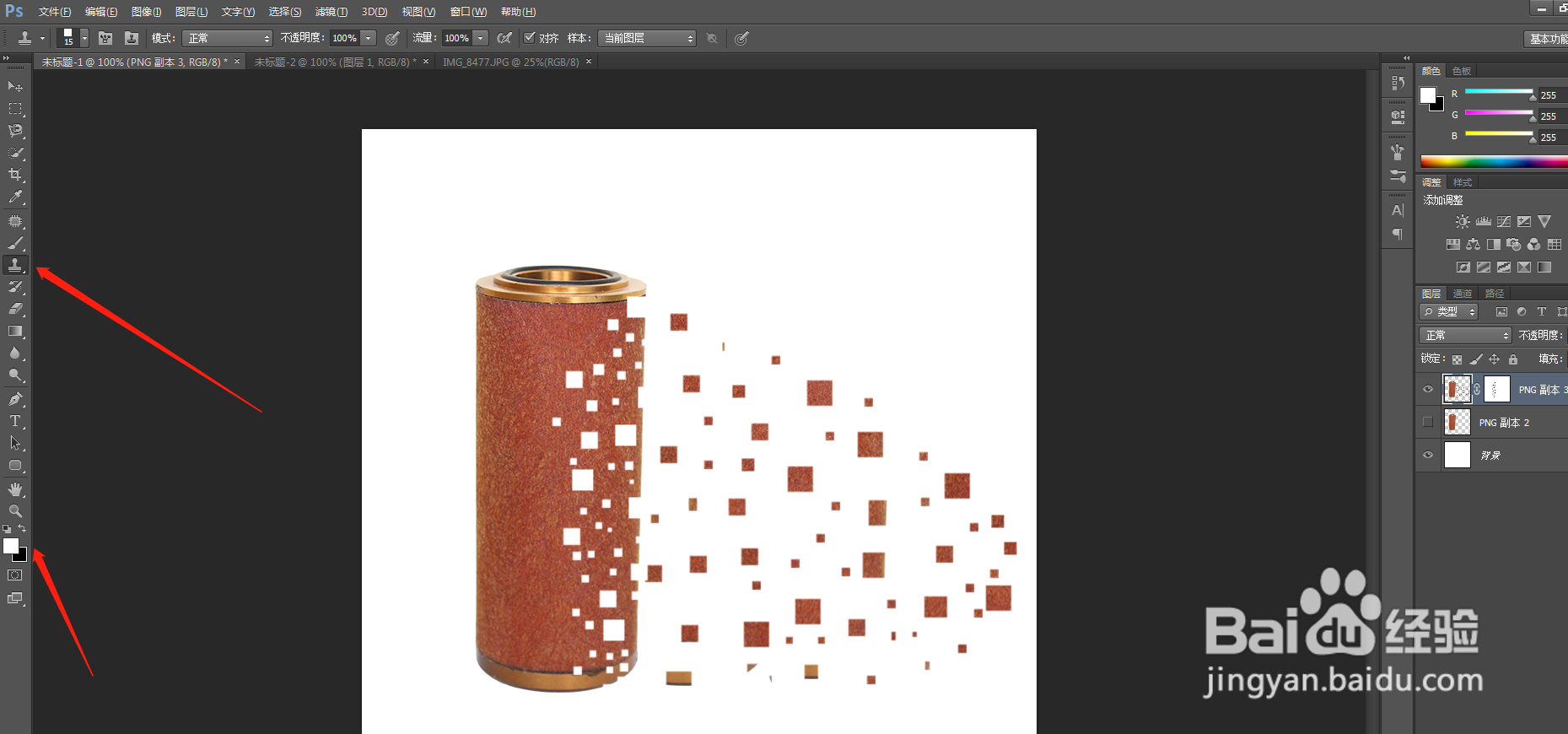
Task: Change the screen mode
Action: tap(15, 598)
